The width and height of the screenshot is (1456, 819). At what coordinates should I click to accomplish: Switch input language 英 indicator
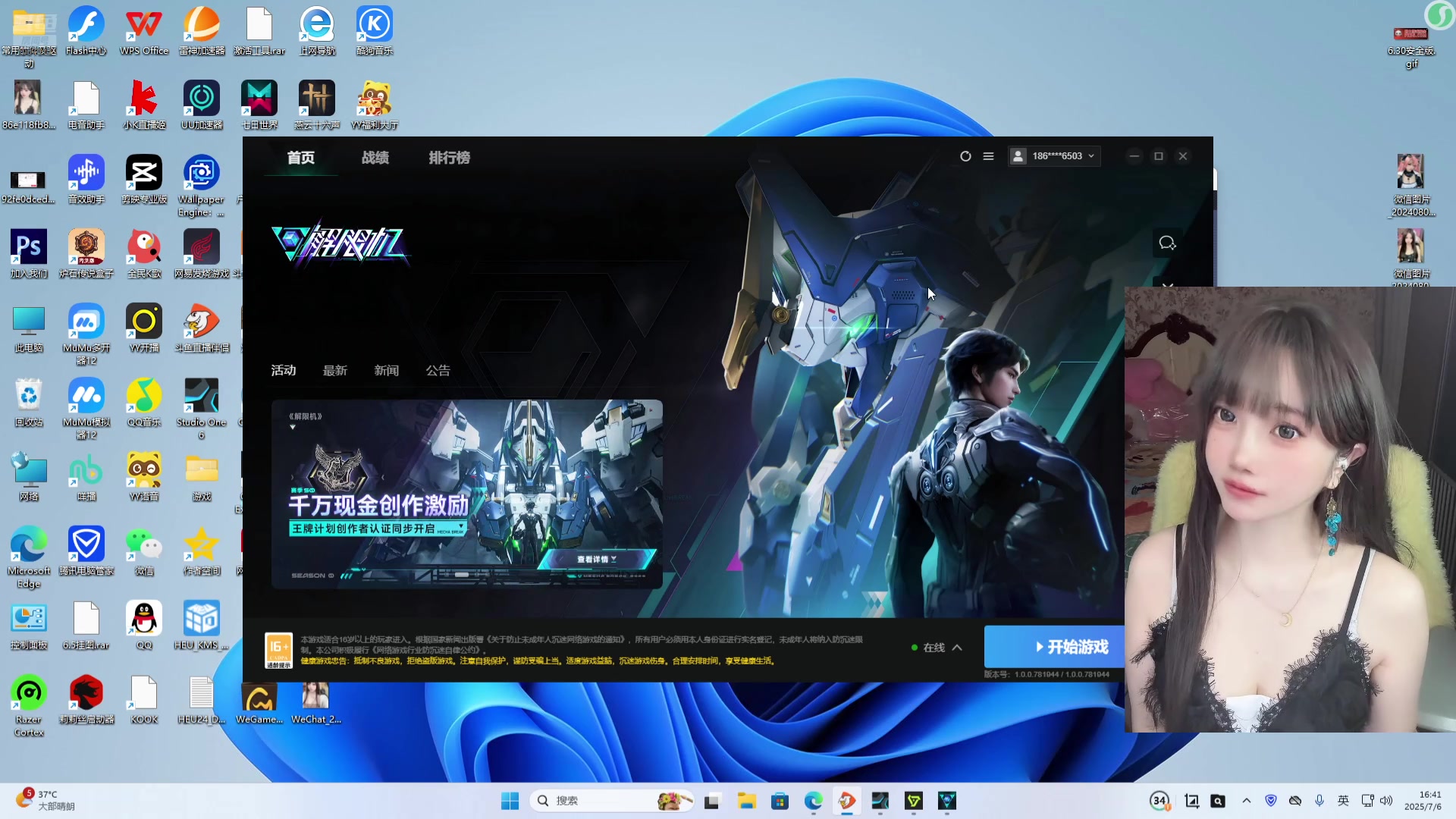1343,801
